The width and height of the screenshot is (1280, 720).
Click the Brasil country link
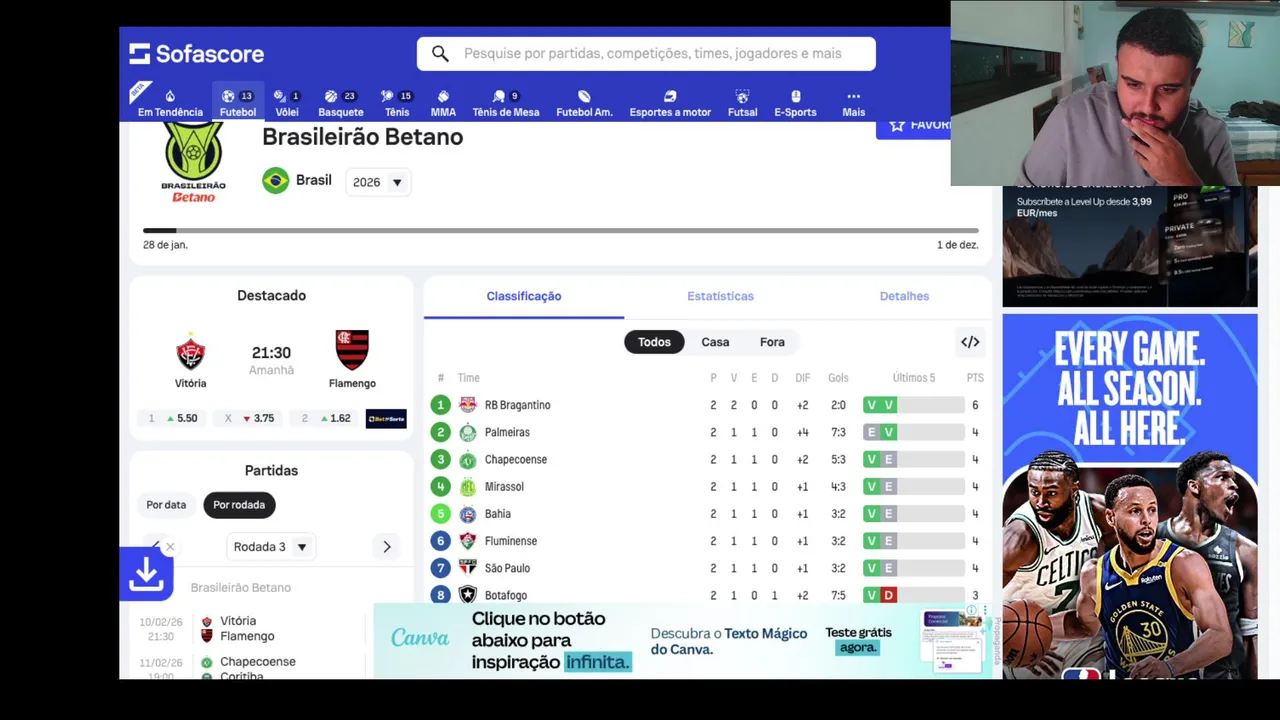tap(297, 180)
